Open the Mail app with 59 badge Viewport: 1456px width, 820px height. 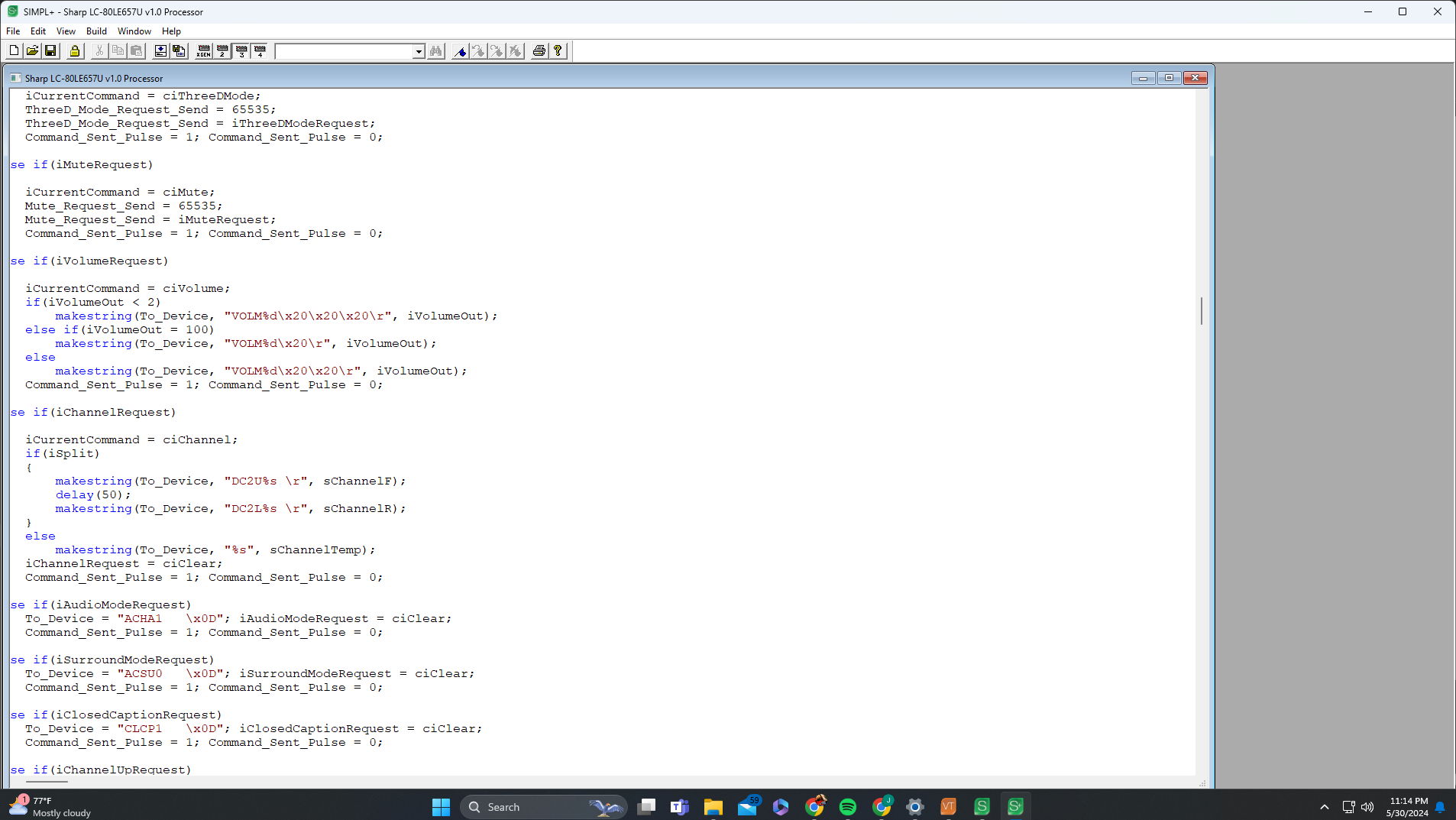click(x=748, y=807)
